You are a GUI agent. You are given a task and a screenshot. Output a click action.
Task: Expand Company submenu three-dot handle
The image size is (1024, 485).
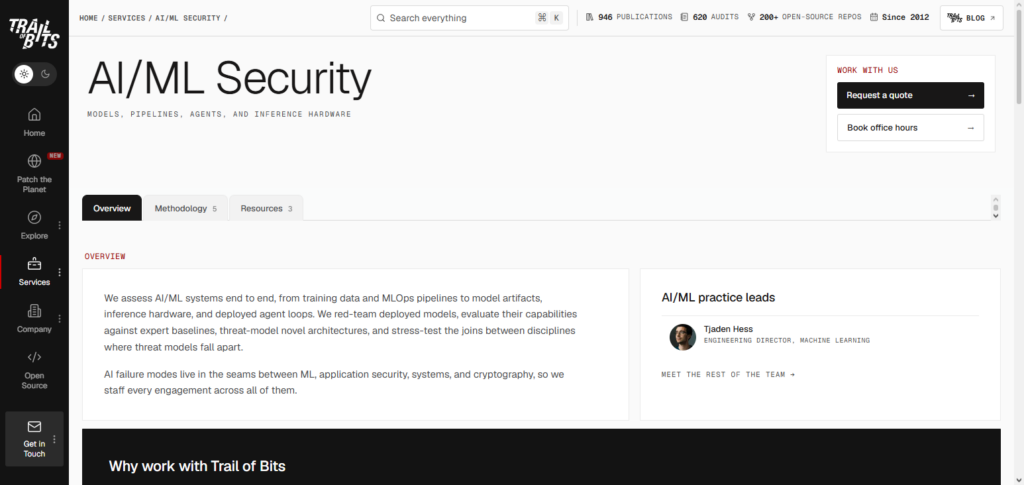(x=59, y=319)
